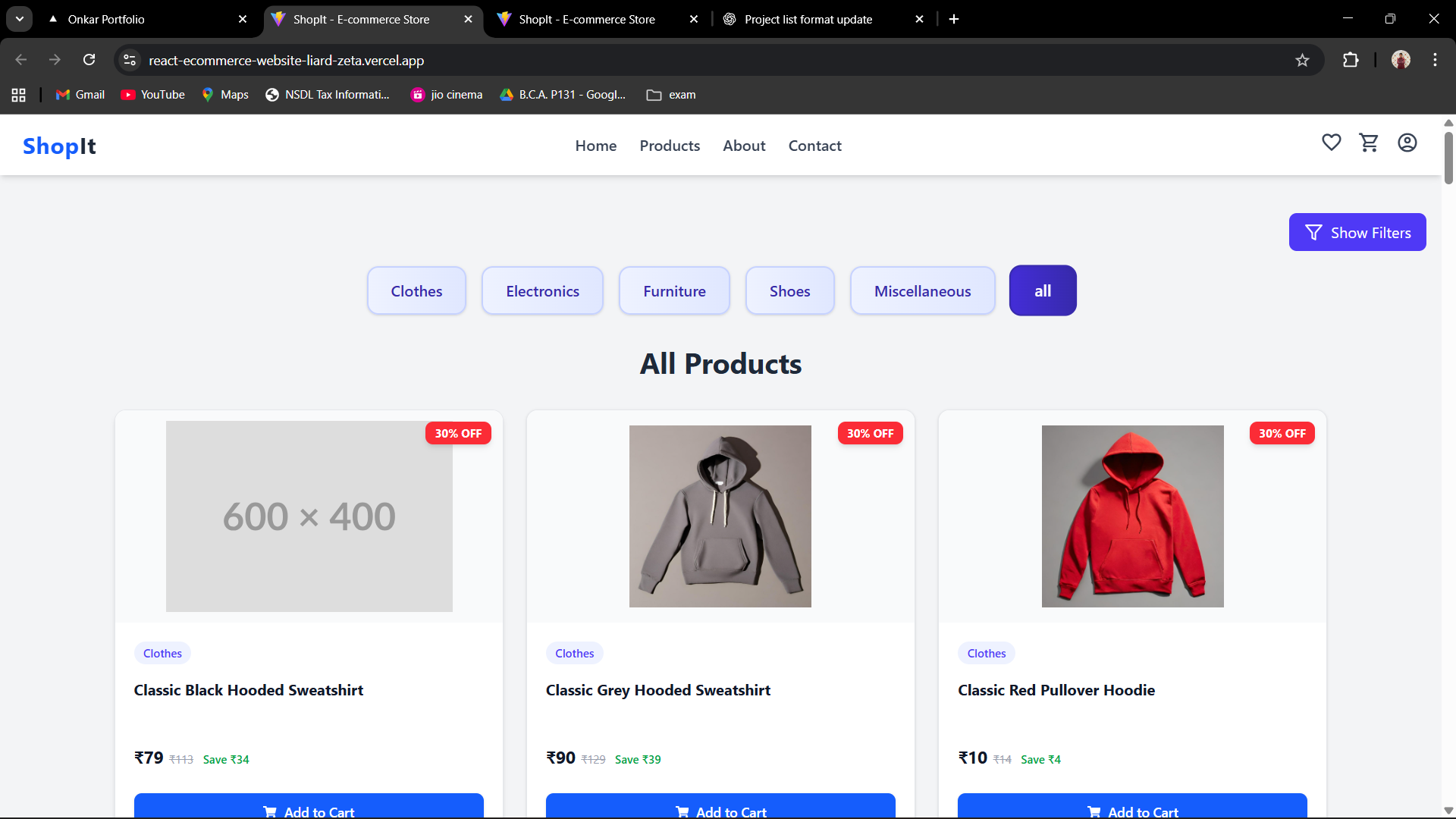Click the red pullover hoodie image
The image size is (1456, 819).
[x=1132, y=516]
